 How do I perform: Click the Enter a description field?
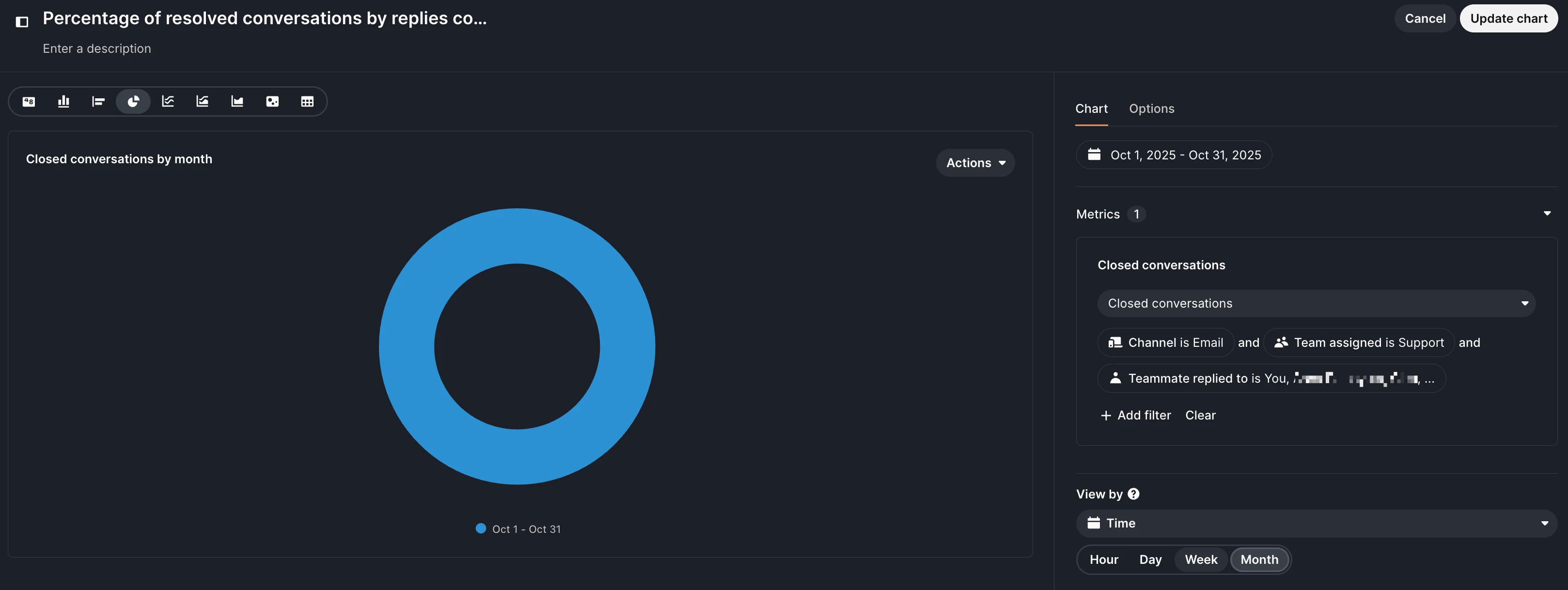[97, 48]
